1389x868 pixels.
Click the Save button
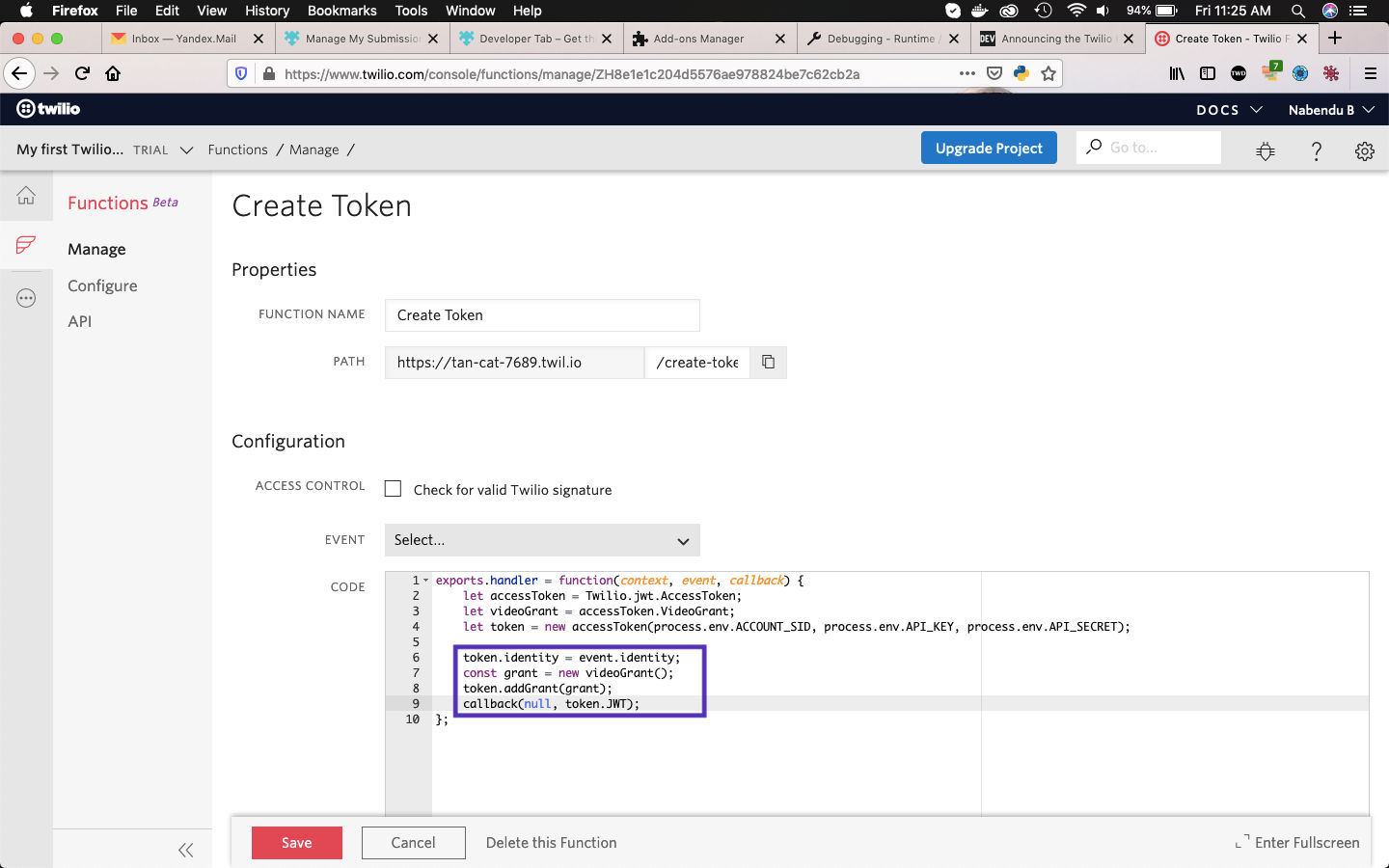point(297,842)
